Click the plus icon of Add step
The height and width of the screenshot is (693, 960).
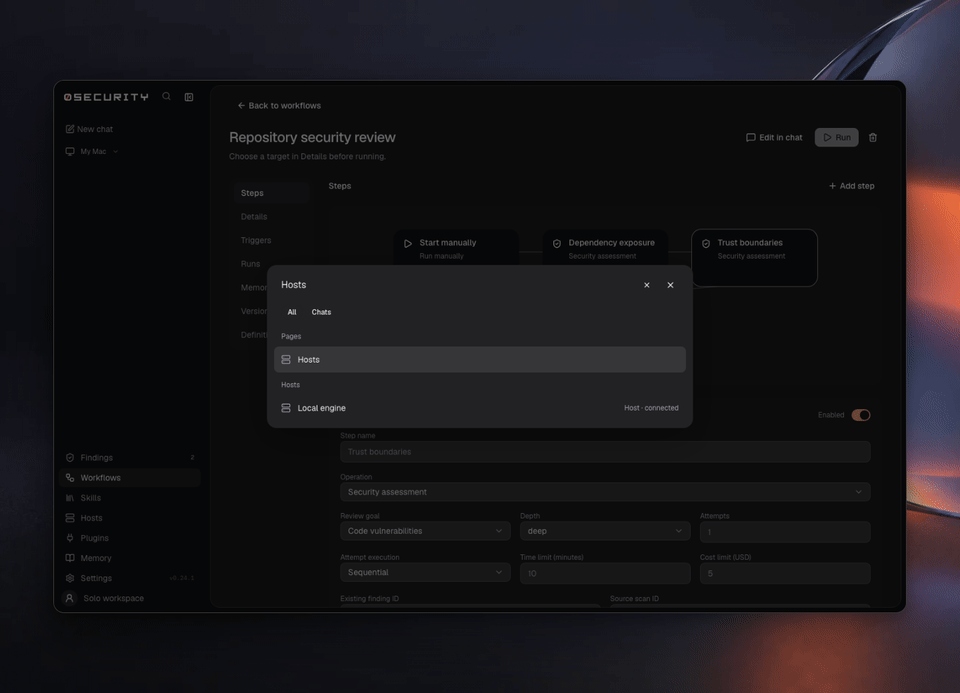point(832,186)
